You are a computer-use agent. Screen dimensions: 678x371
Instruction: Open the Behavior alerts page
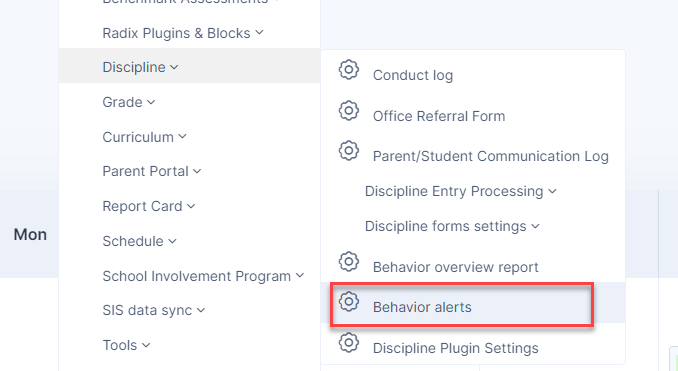click(422, 307)
